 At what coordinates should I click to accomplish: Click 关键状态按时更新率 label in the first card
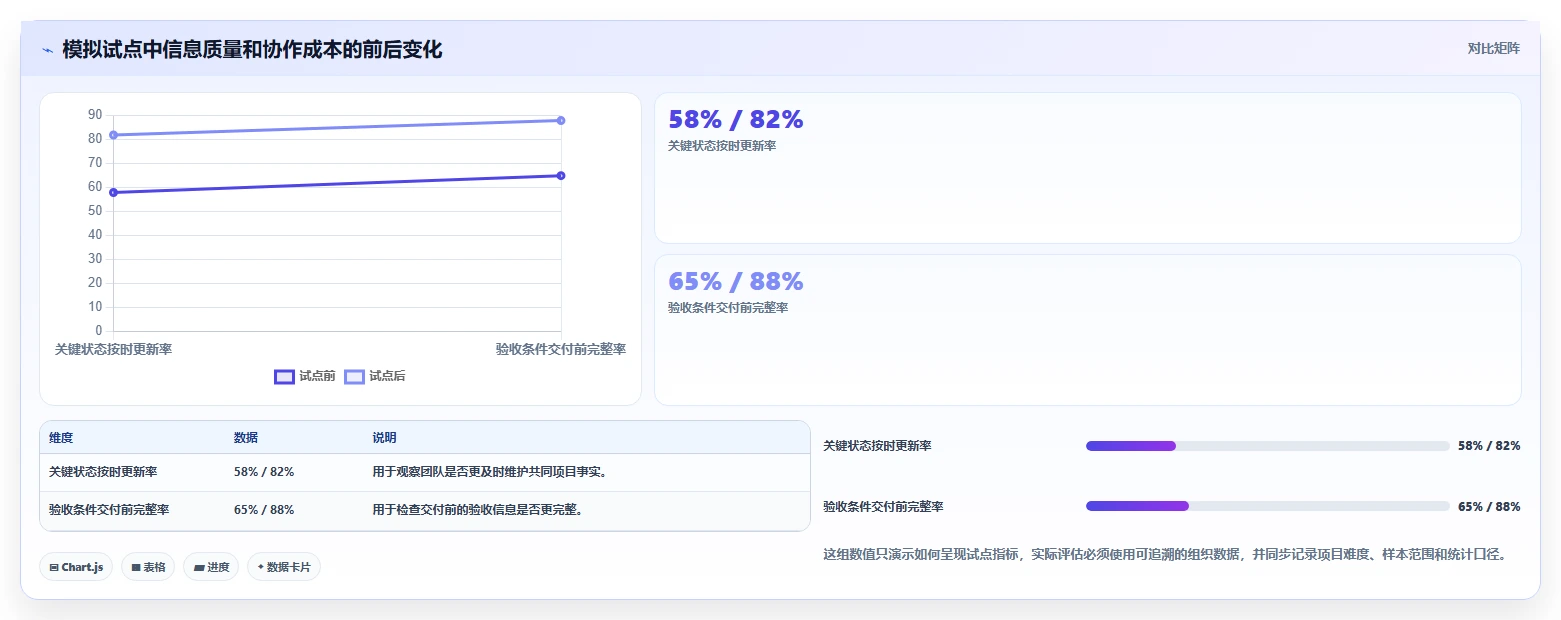722,146
